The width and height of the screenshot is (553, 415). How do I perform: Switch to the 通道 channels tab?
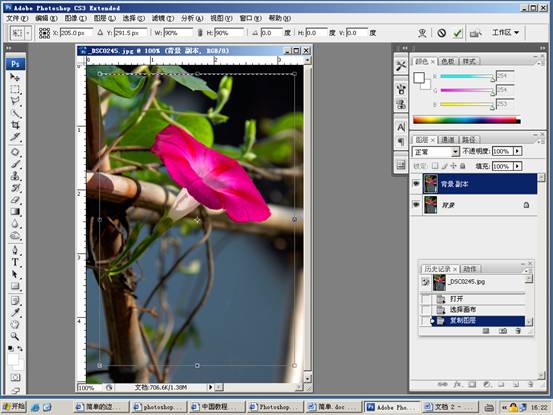(x=448, y=140)
